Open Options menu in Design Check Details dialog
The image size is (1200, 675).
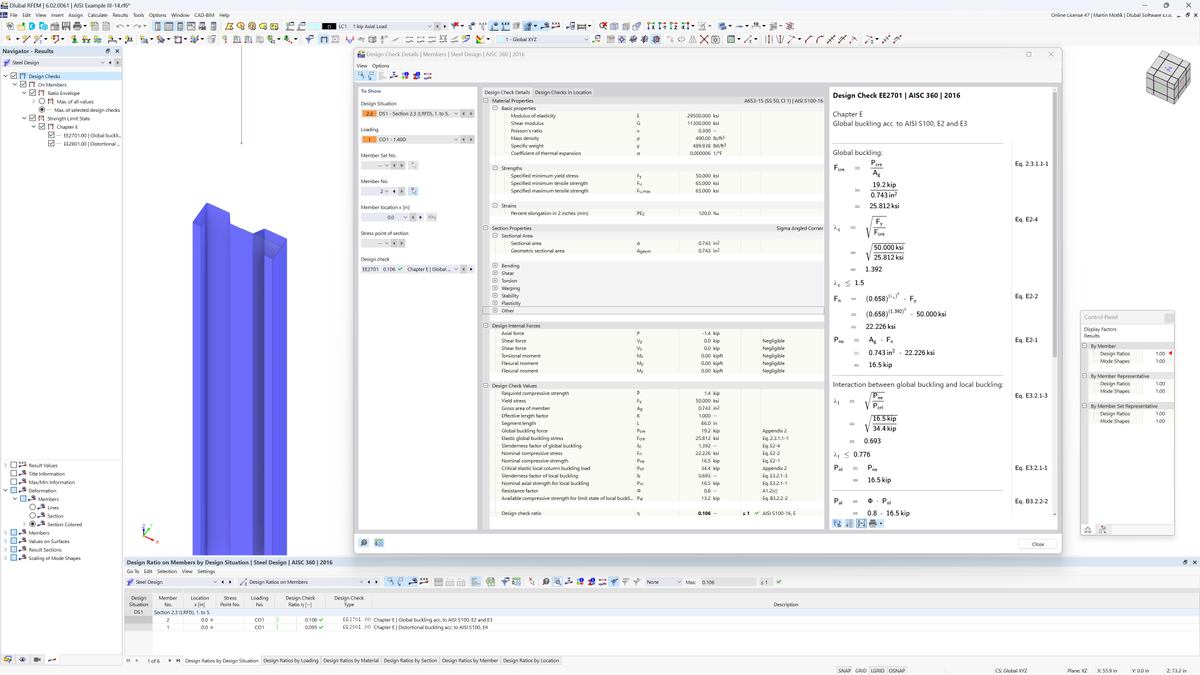click(380, 66)
